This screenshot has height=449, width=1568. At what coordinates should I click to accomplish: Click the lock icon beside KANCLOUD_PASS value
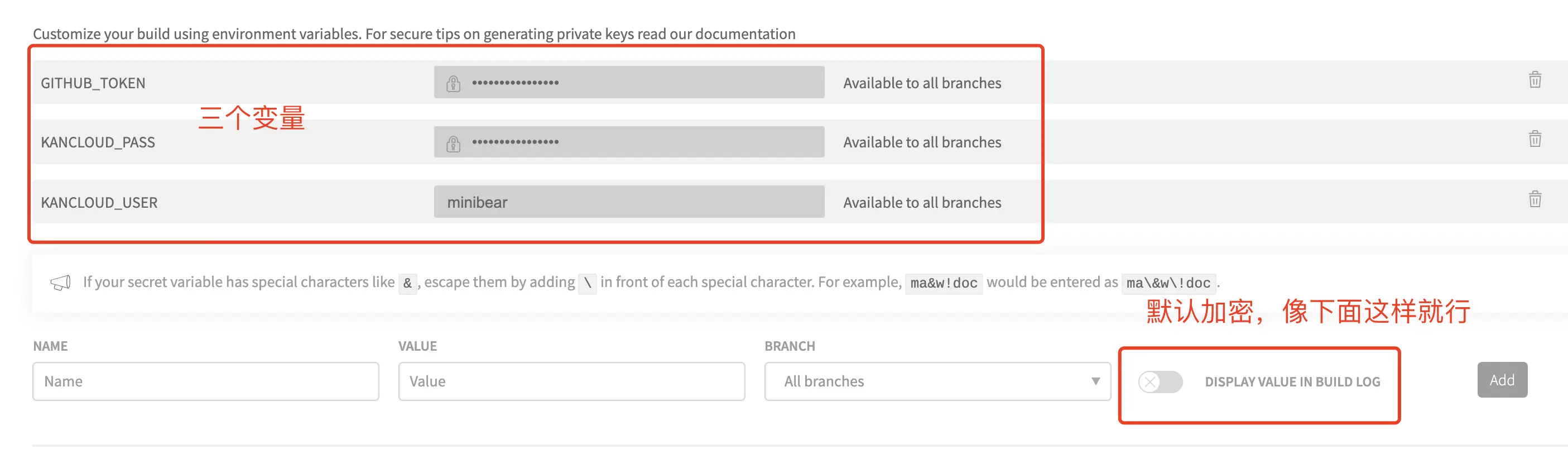pyautogui.click(x=453, y=143)
